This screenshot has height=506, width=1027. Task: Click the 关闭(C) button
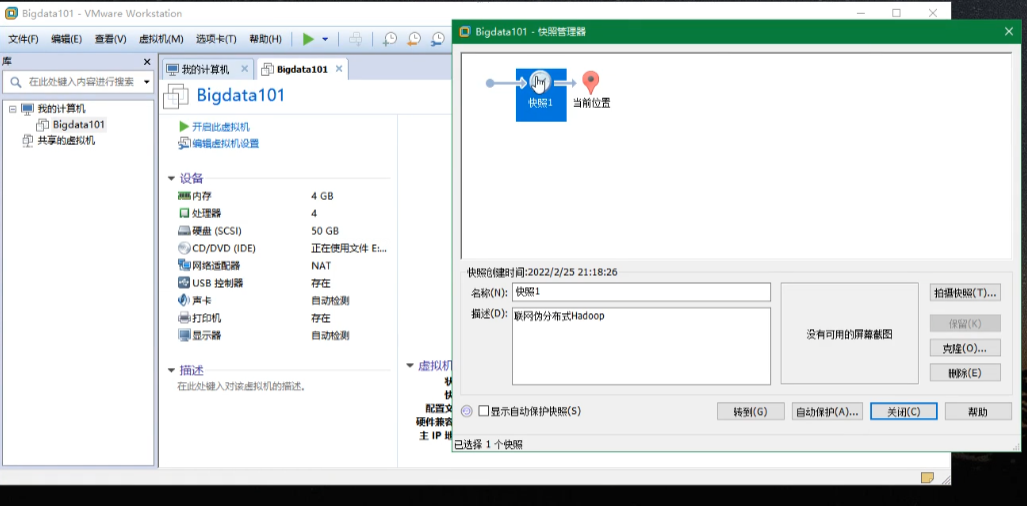904,411
